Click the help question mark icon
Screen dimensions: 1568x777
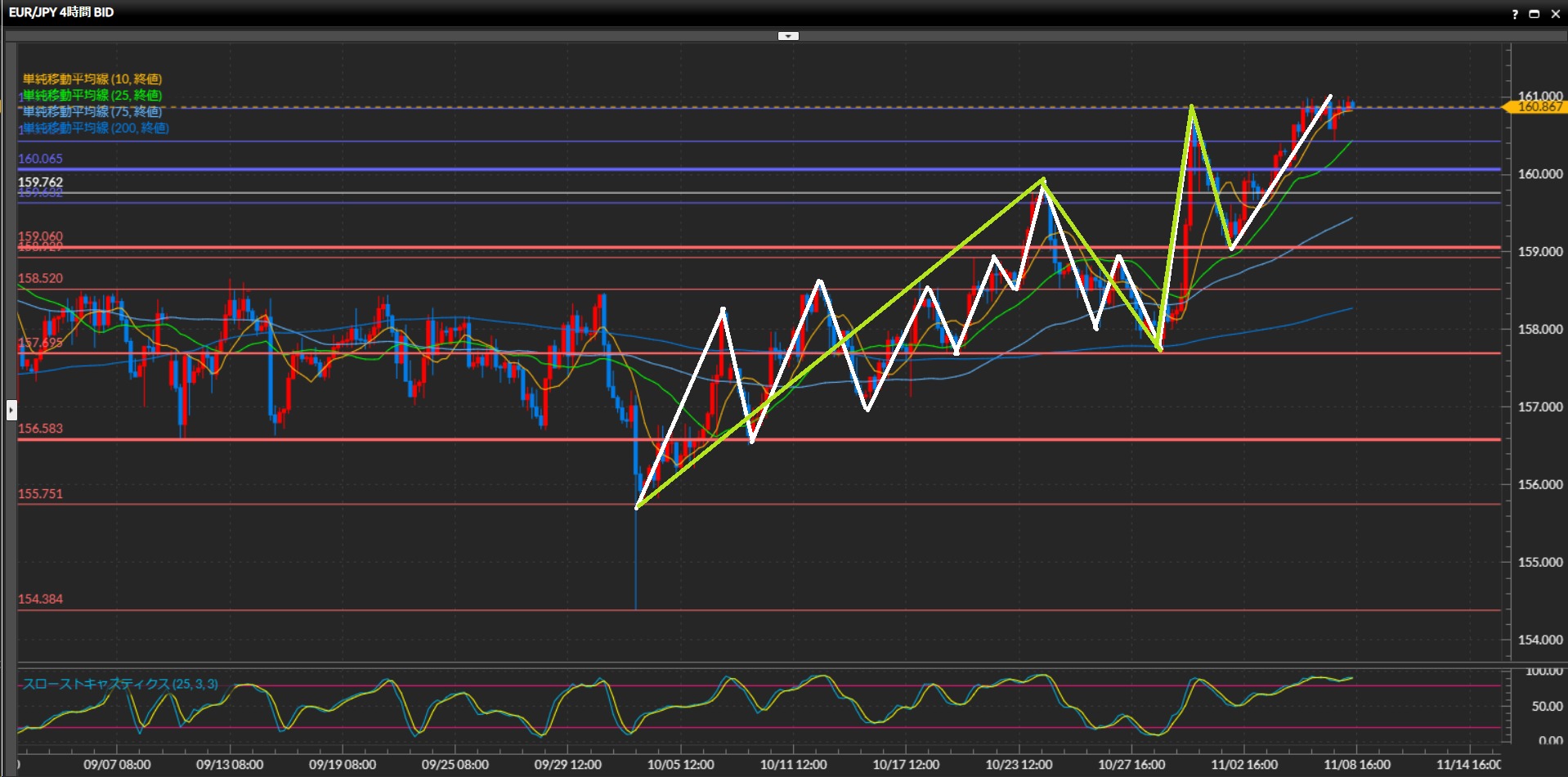coord(1515,14)
